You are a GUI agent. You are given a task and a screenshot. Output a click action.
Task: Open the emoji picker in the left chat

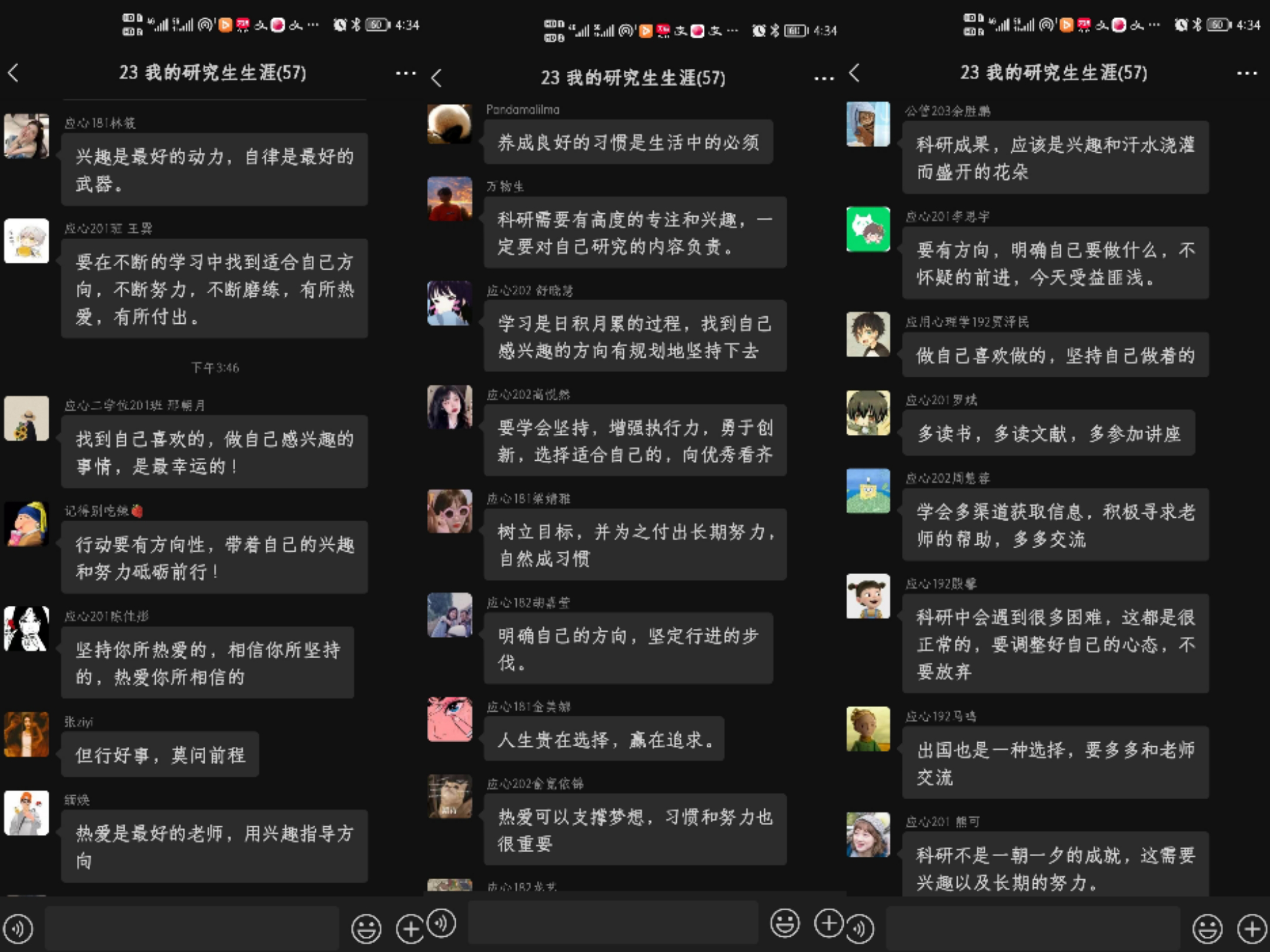366,928
